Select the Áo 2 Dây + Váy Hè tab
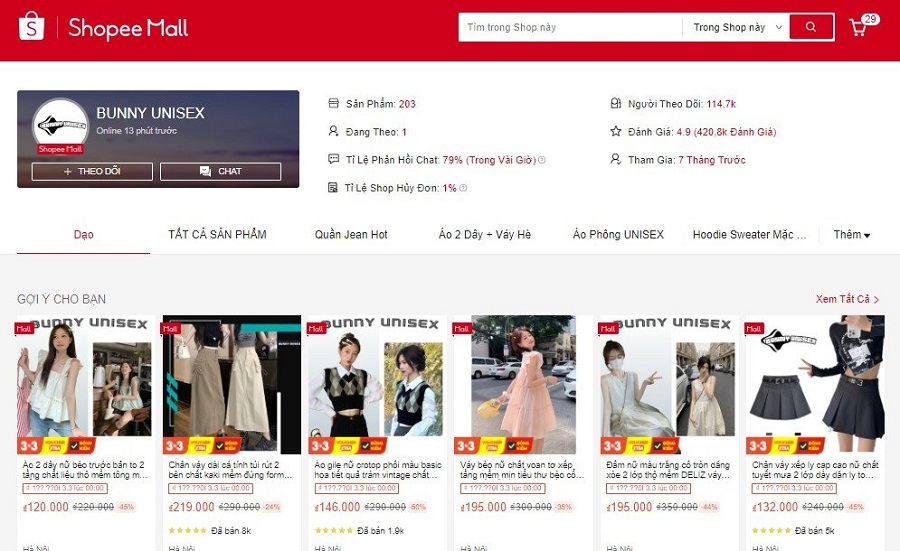 coord(485,235)
